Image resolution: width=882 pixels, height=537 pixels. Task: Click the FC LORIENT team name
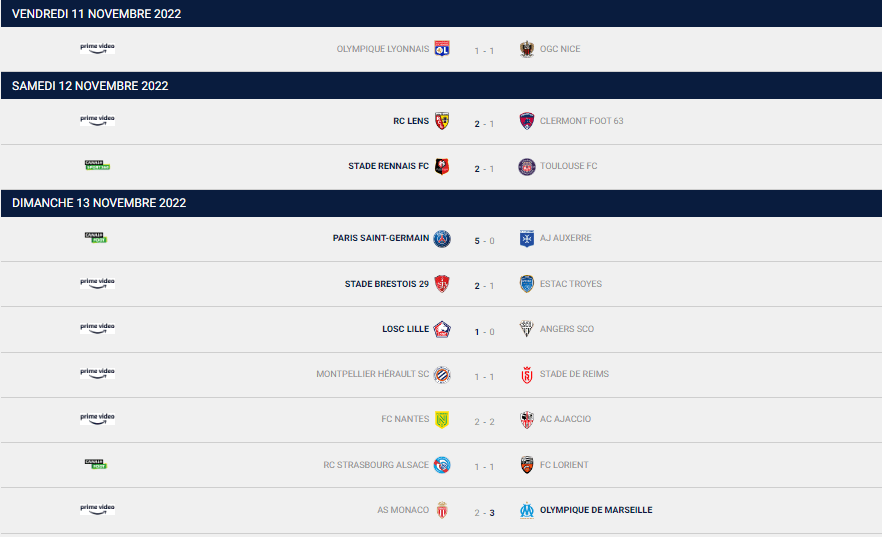pos(564,465)
